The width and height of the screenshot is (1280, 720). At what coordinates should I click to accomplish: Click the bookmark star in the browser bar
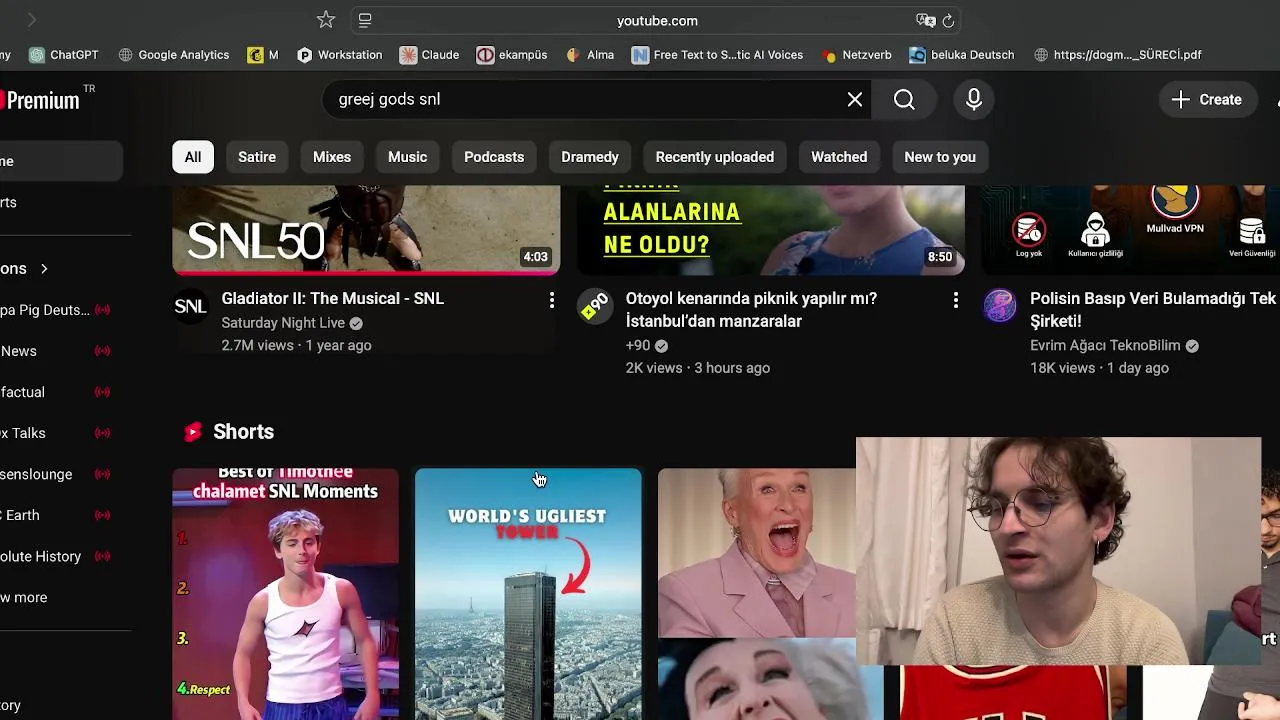tap(326, 20)
